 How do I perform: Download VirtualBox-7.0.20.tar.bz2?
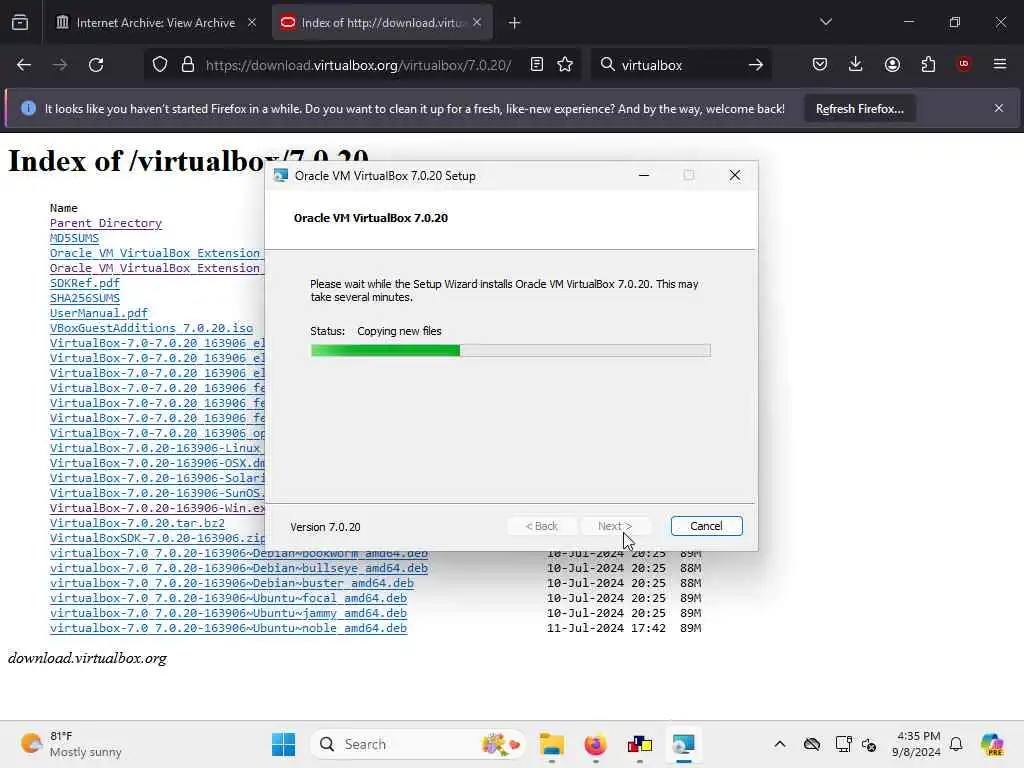pyautogui.click(x=137, y=524)
